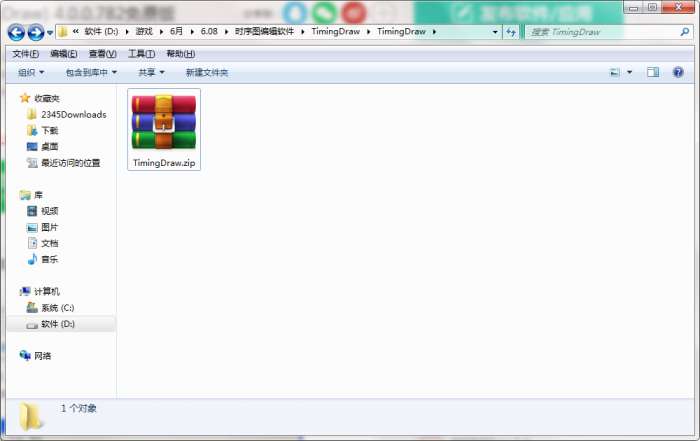The height and width of the screenshot is (441, 700).
Task: Minimize the explorer window
Action: [633, 7]
